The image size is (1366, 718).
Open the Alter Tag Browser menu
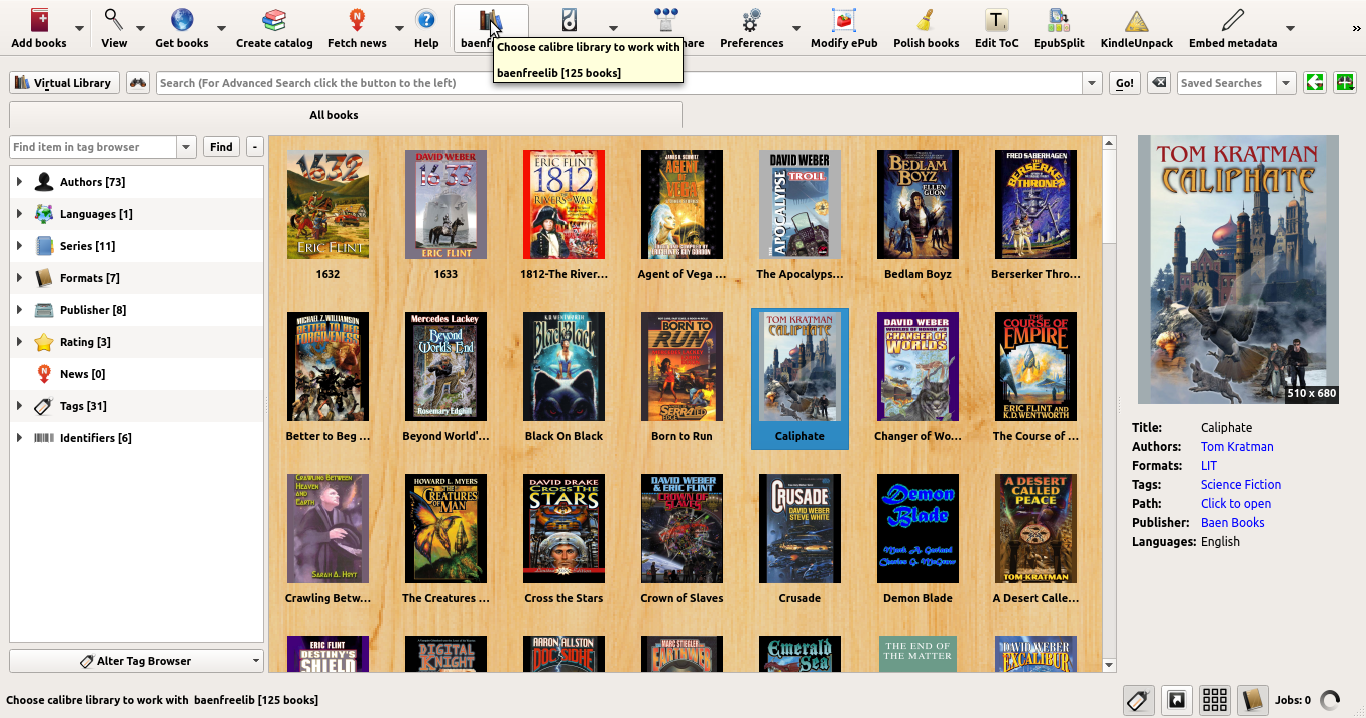coord(137,661)
